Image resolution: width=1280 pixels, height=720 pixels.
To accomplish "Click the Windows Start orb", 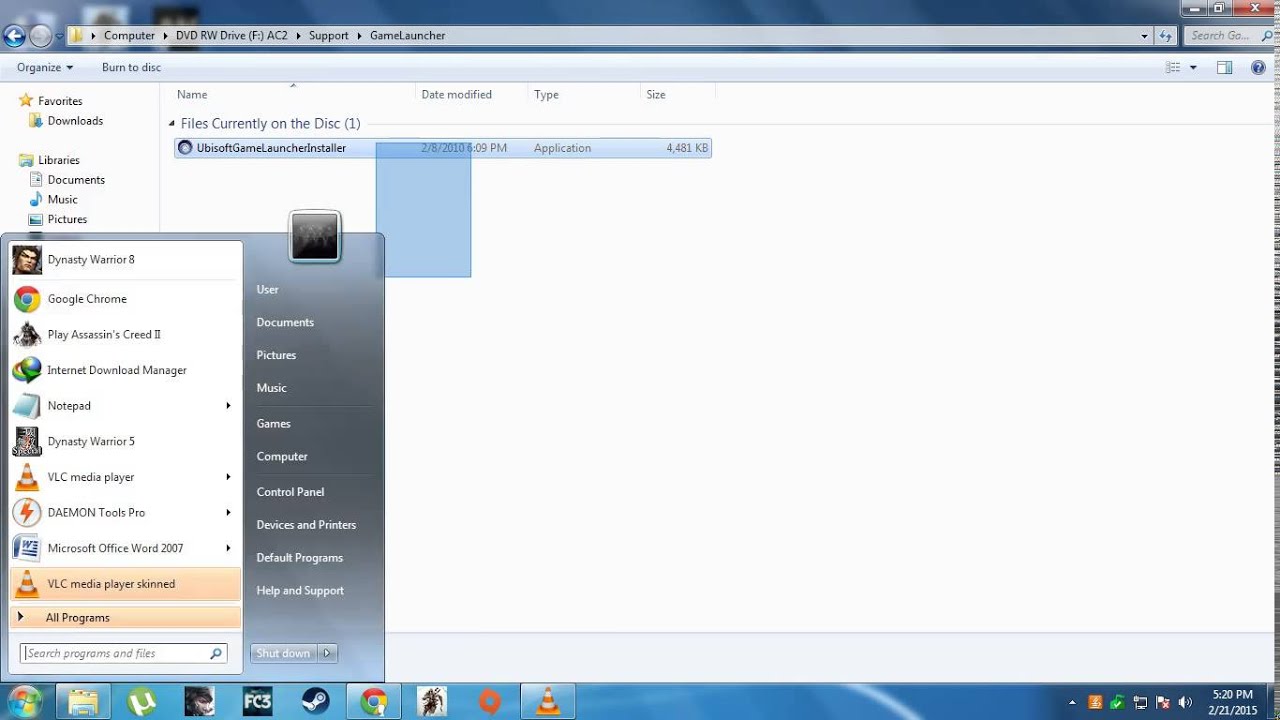I will point(24,701).
